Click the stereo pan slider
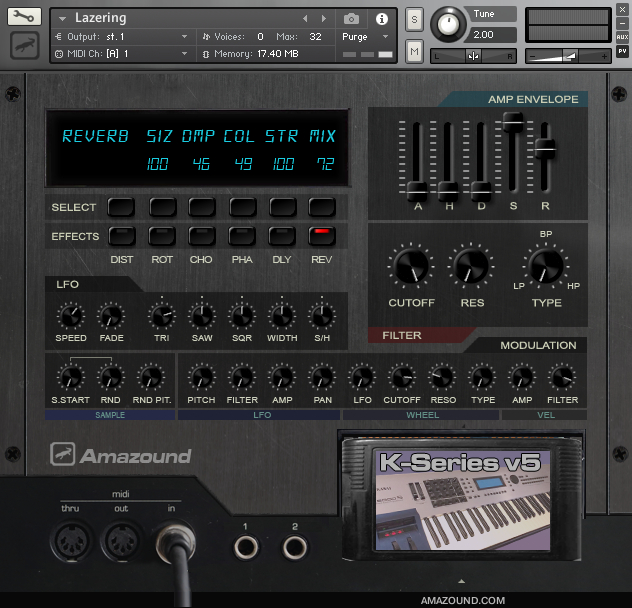 click(473, 56)
